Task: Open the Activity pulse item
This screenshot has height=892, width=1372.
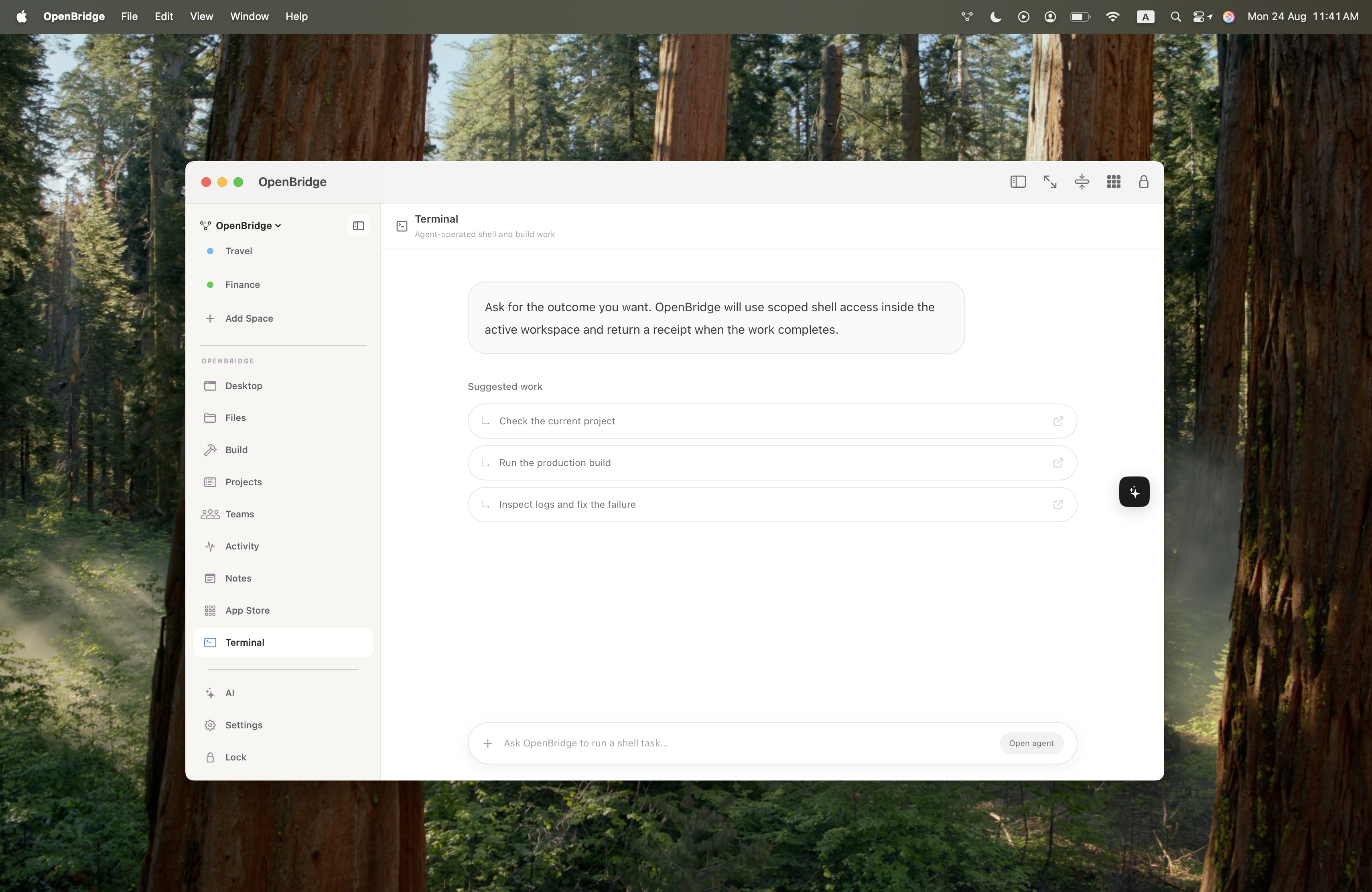Action: (x=282, y=546)
